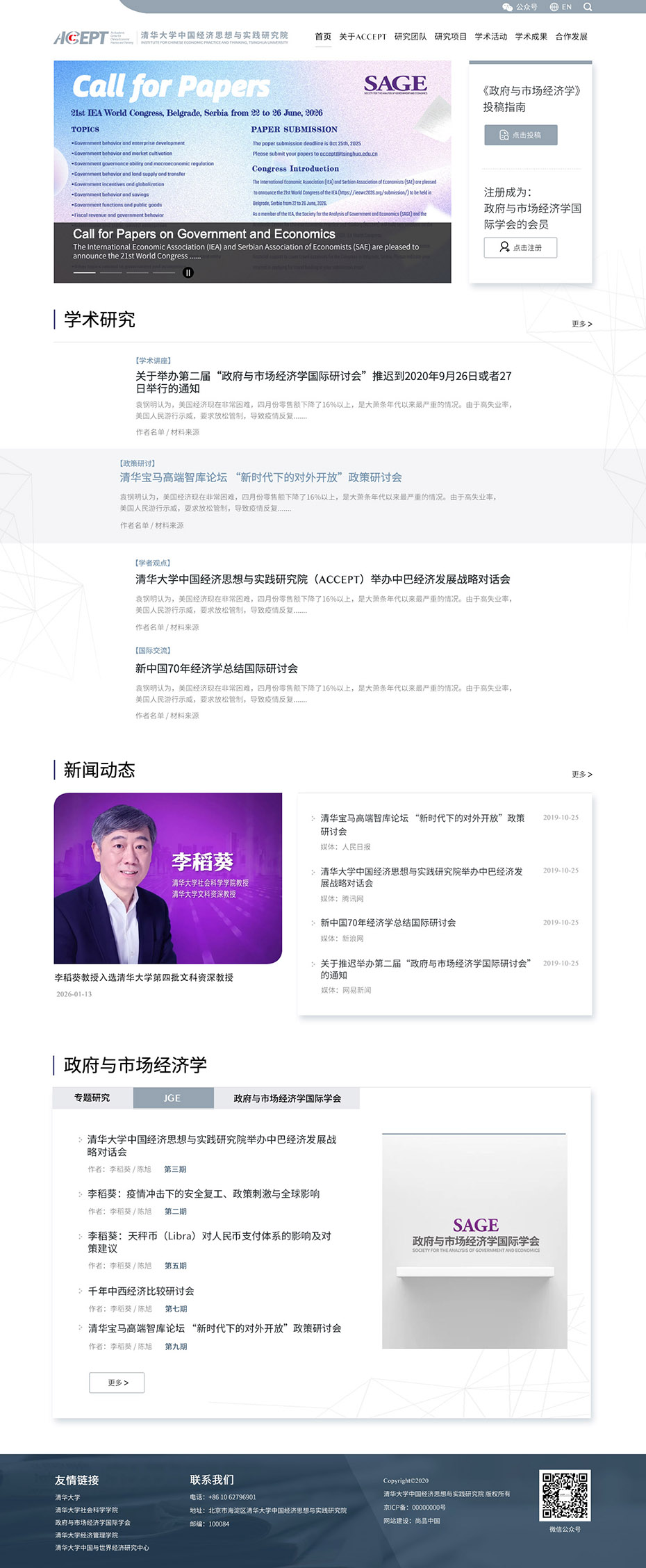Image resolution: width=646 pixels, height=1568 pixels.
Task: Open 天秤币 (Libra) 对人民币支付体系 article
Action: pyautogui.click(x=210, y=1242)
